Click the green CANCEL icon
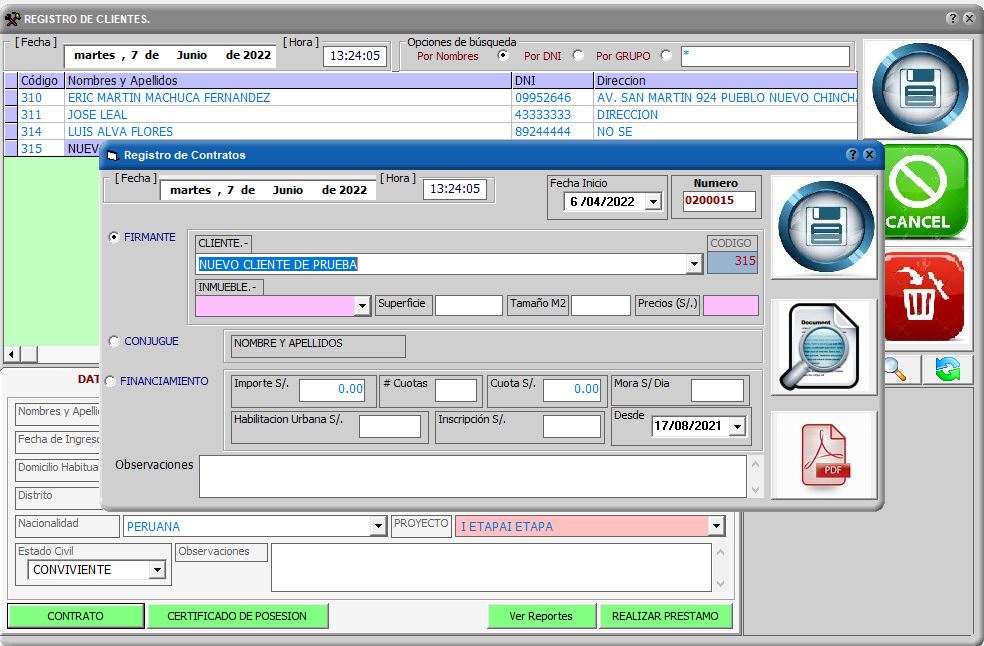Screen dimensions: 984x646 pyautogui.click(x=922, y=192)
